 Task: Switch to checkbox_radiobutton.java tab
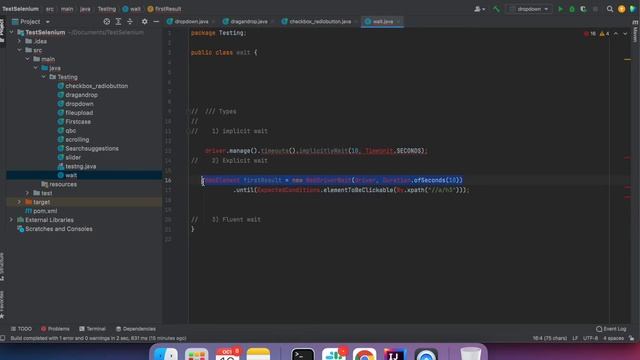pos(320,22)
